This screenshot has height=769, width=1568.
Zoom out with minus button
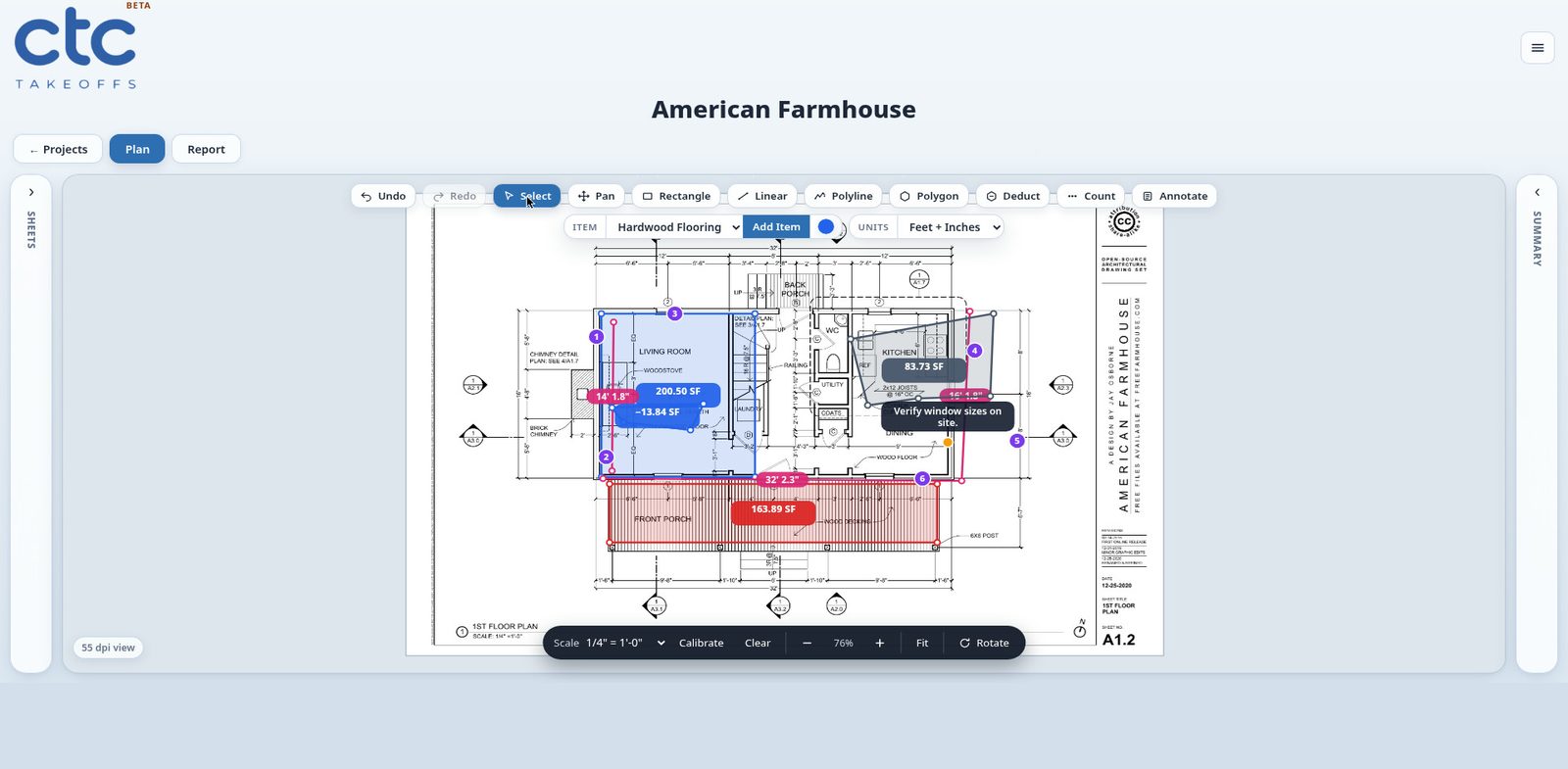[x=807, y=643]
